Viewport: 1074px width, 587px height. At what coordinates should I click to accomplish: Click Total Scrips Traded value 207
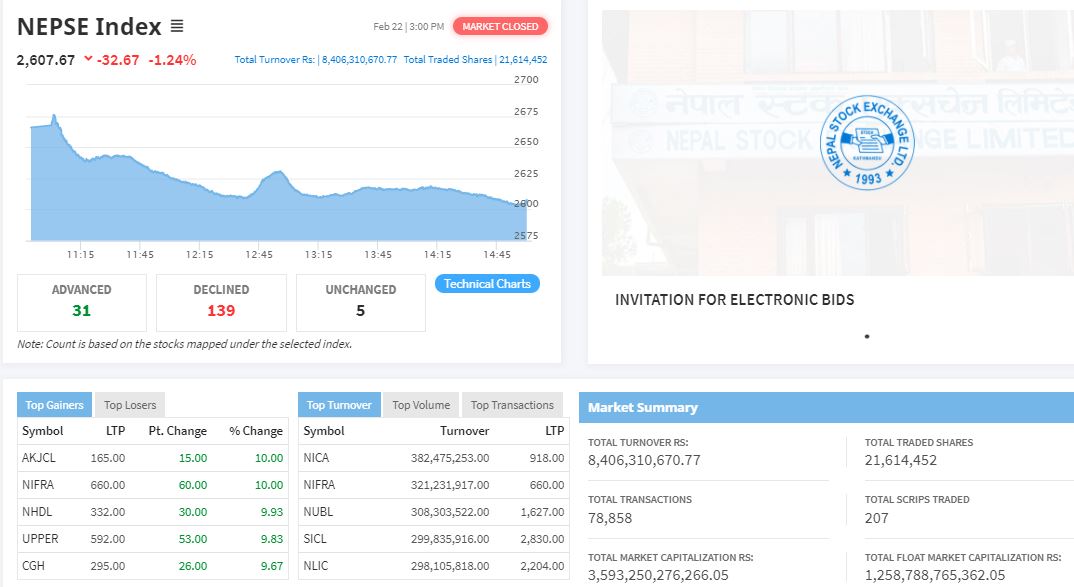876,518
